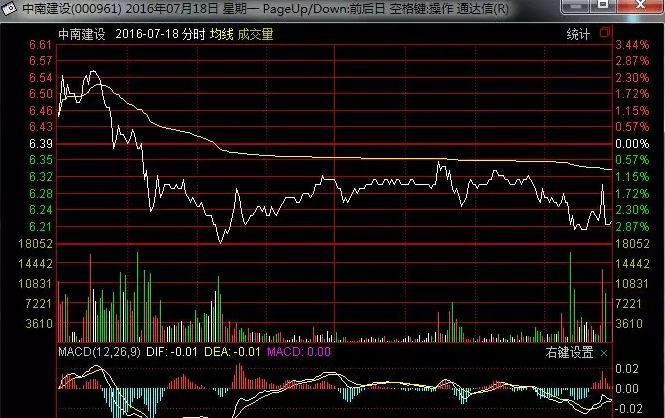This screenshot has width=665, height=418.
Task: Select the 成交量 volume legend label
Action: point(255,34)
